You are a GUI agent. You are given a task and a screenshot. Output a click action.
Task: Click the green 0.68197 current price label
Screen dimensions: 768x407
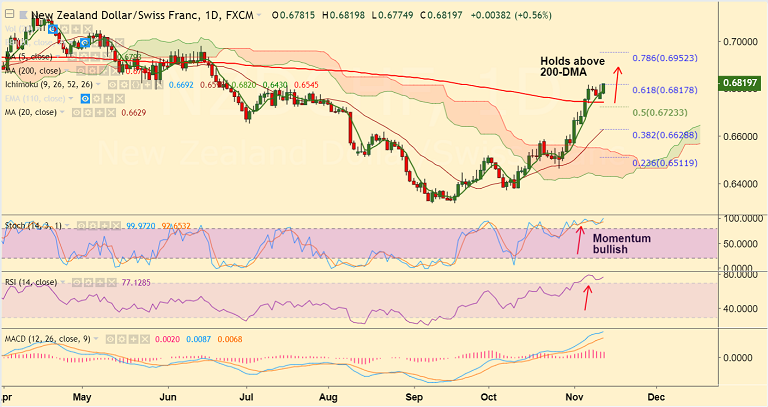[x=740, y=83]
